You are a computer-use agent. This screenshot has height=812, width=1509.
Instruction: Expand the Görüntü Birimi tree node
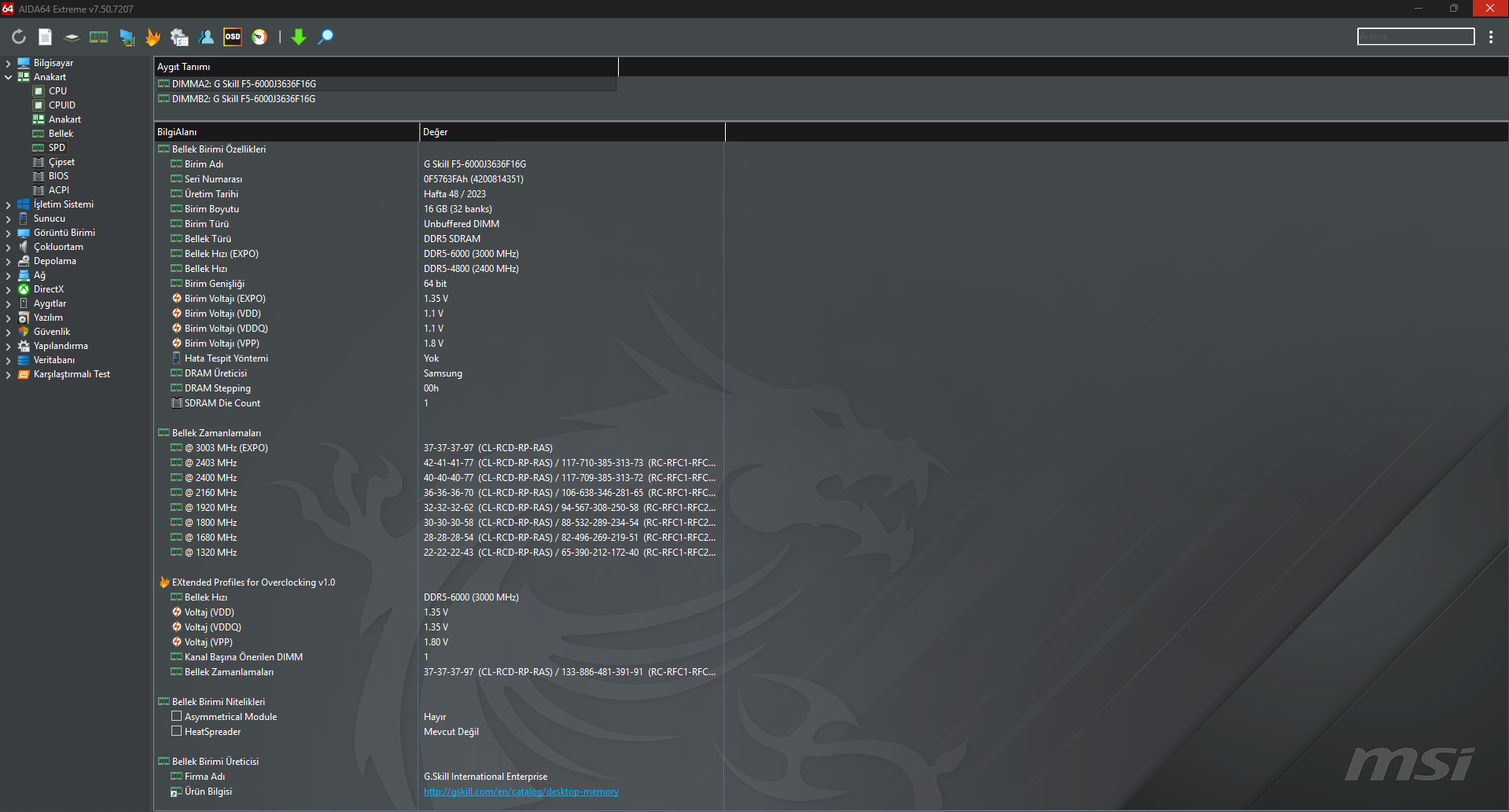coord(9,233)
